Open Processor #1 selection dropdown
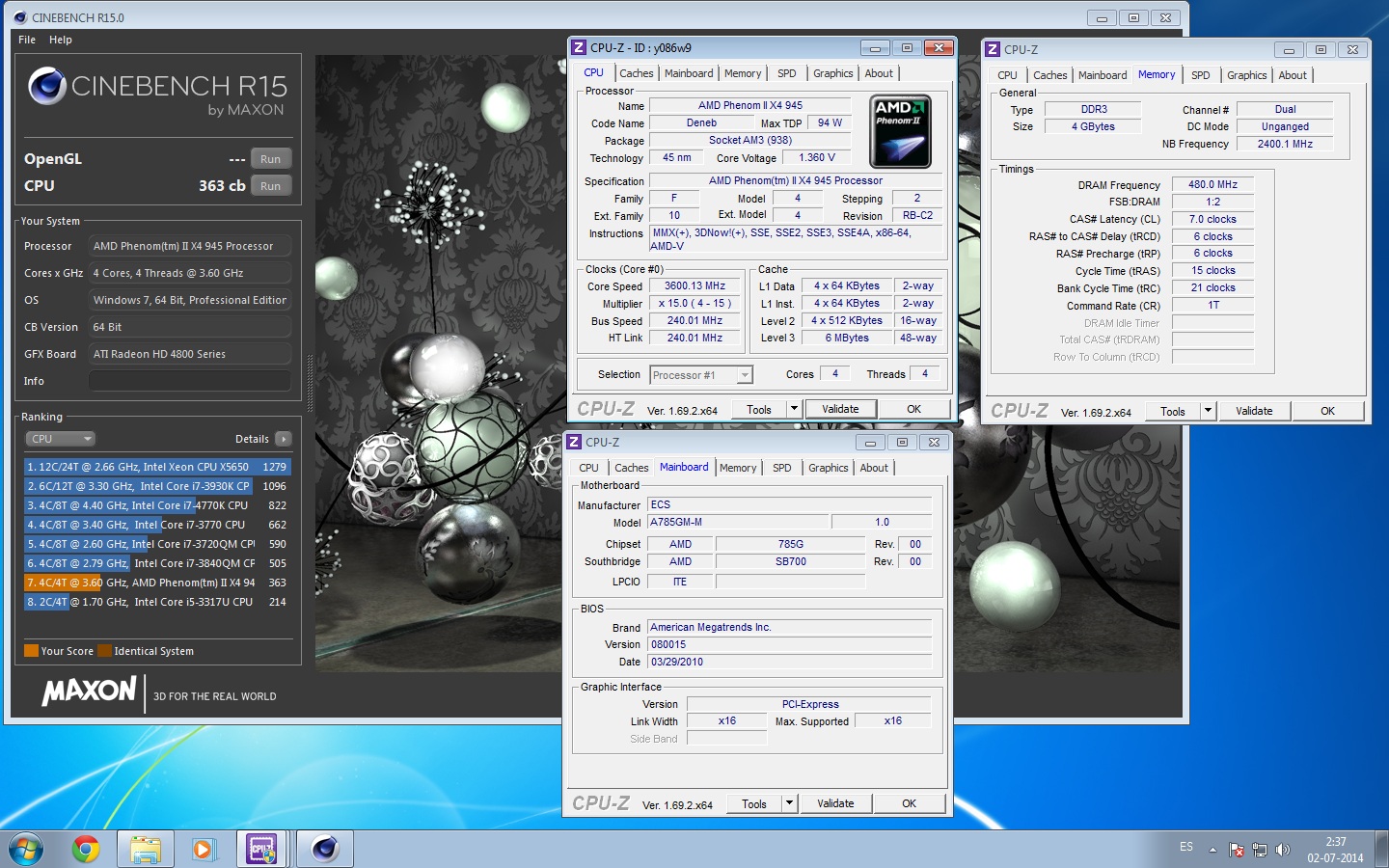1389x868 pixels. pyautogui.click(x=701, y=375)
